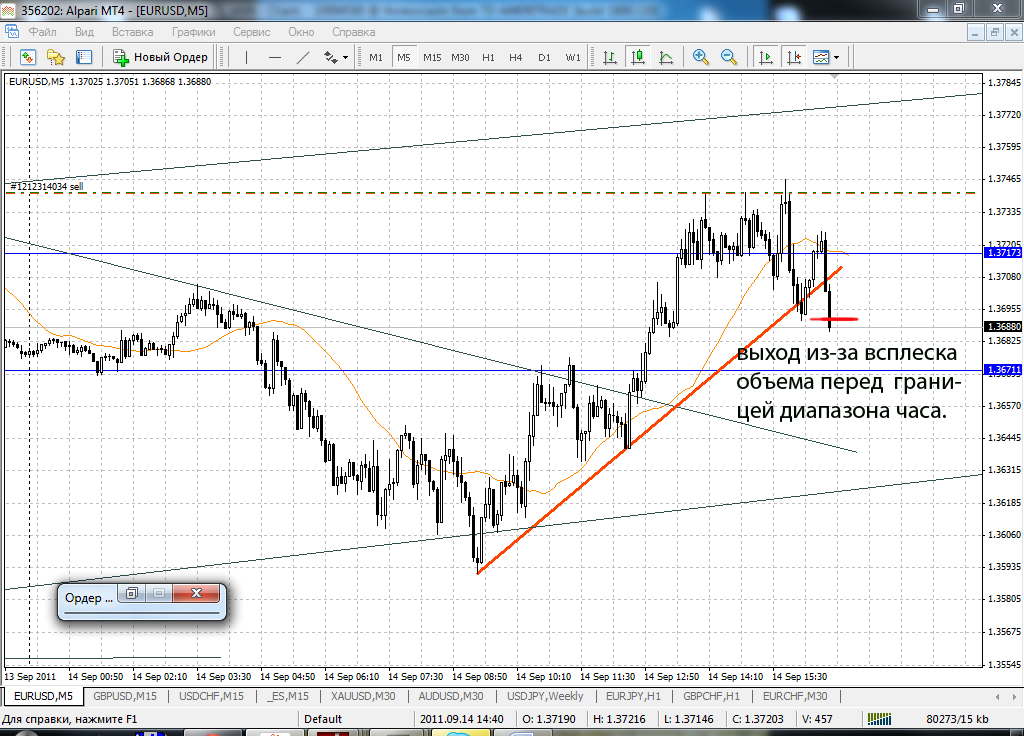The image size is (1024, 736).
Task: Open the Файл menu
Action: (42, 32)
